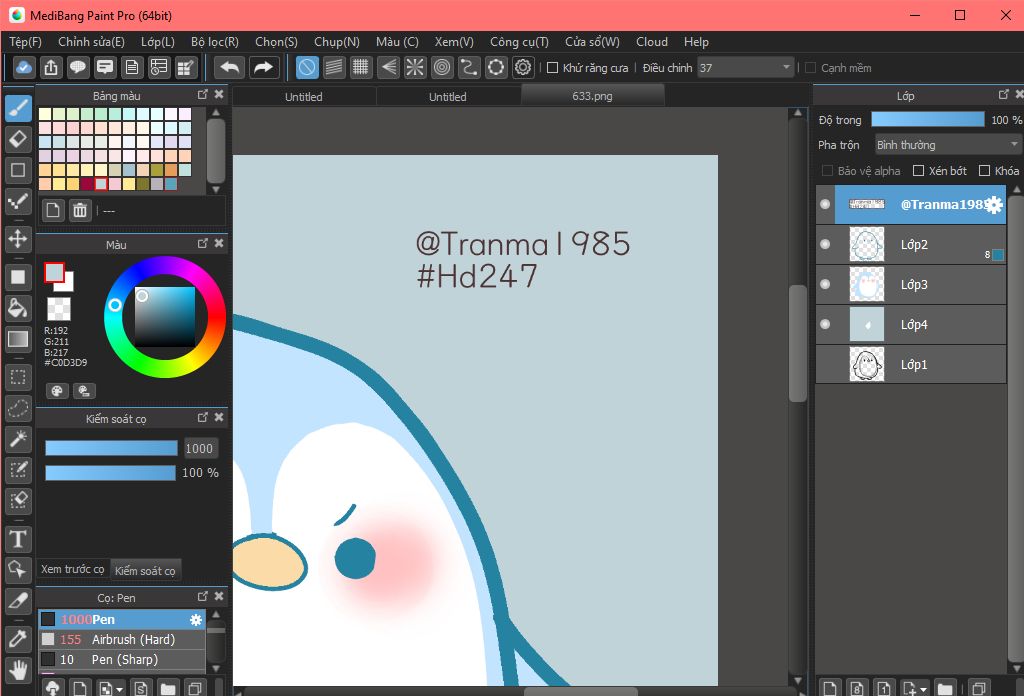
Task: Hide the Lớp2 layer
Action: 825,244
